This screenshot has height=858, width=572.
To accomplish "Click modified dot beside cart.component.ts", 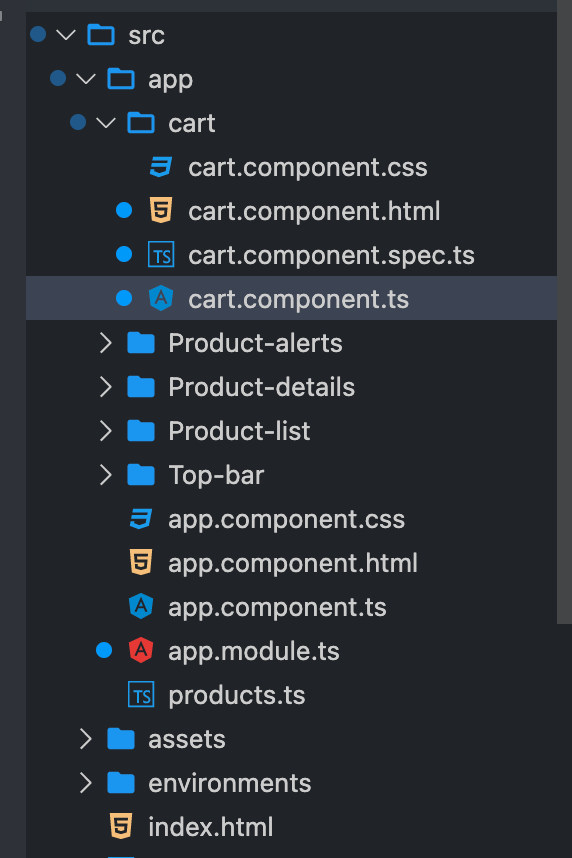I will click(124, 298).
